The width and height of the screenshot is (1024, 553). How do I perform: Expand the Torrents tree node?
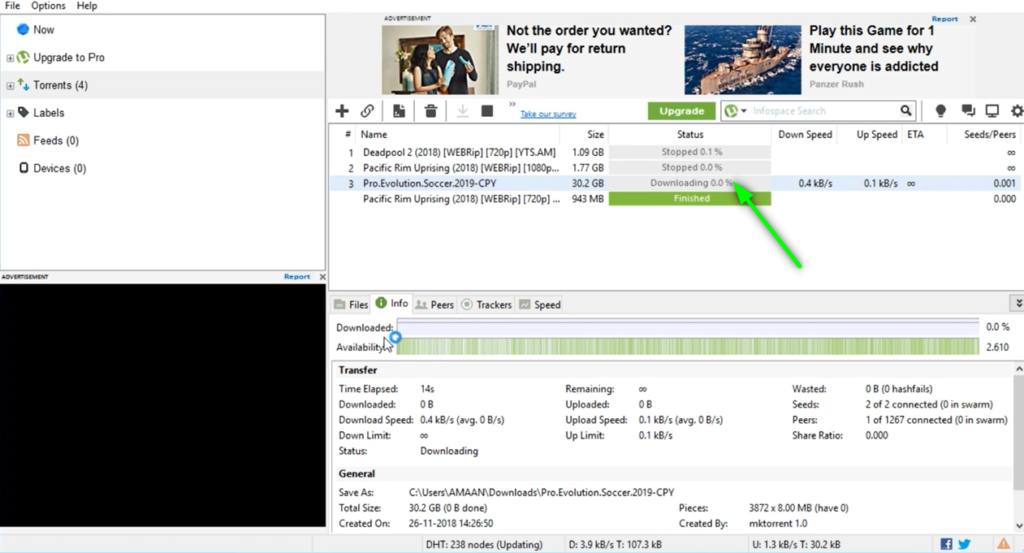10,86
